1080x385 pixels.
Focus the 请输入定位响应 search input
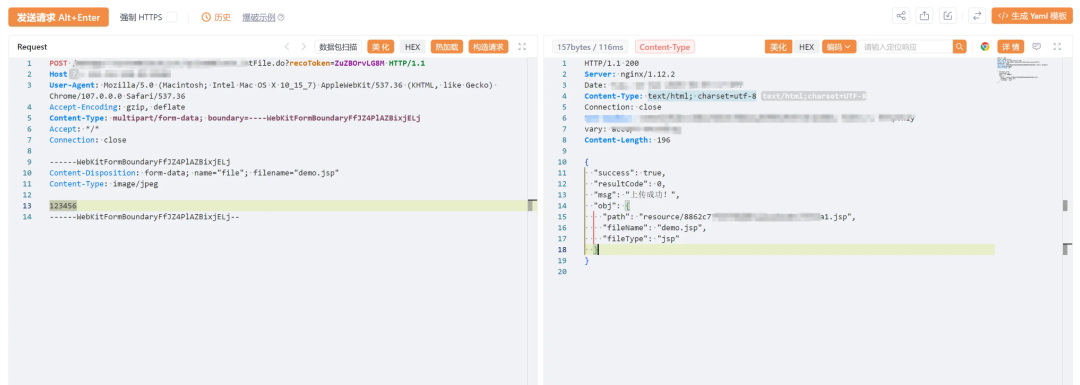[906, 47]
